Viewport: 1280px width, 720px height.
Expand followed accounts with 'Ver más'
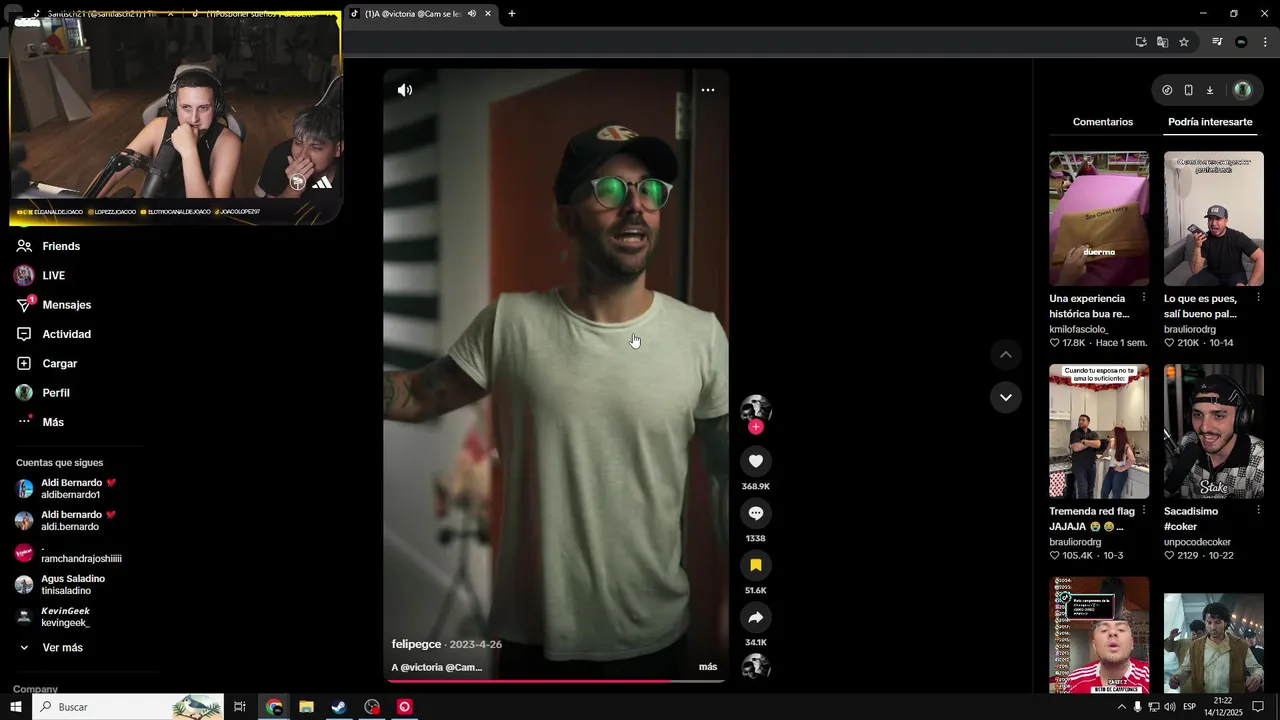[62, 648]
